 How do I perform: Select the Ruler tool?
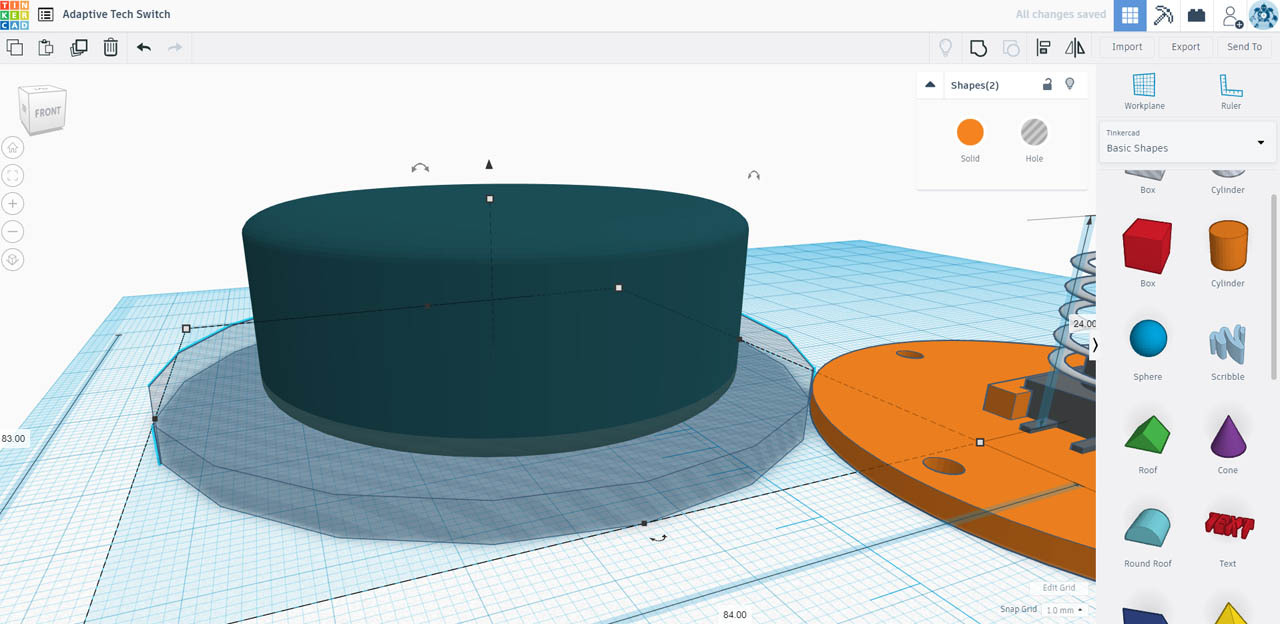[1229, 91]
